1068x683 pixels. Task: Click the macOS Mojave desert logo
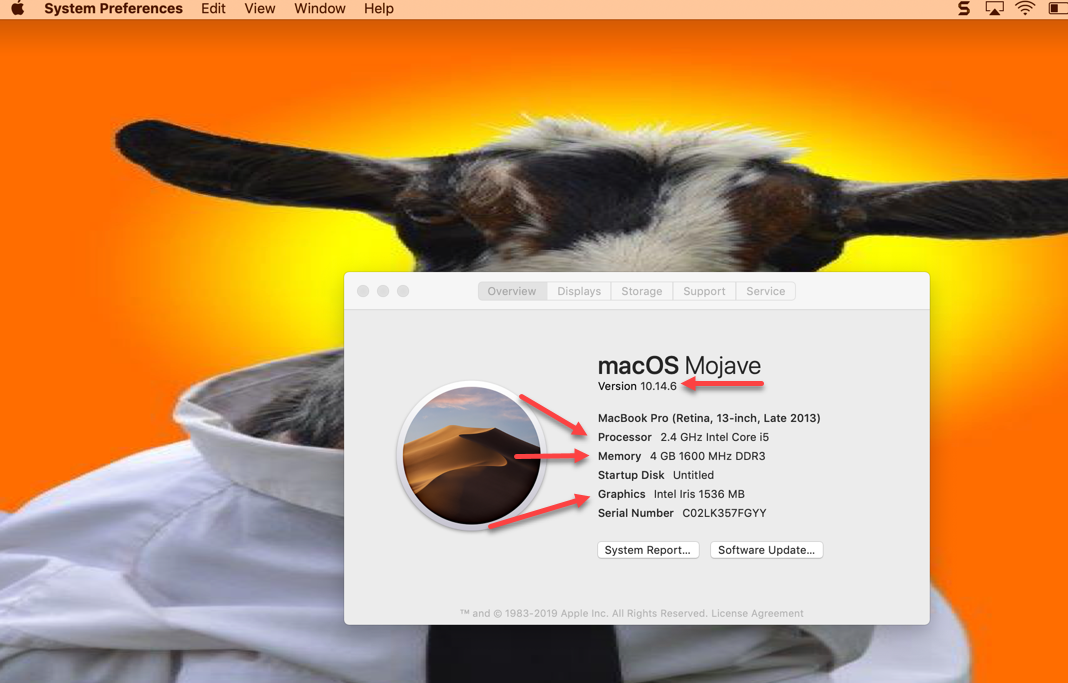tap(471, 455)
